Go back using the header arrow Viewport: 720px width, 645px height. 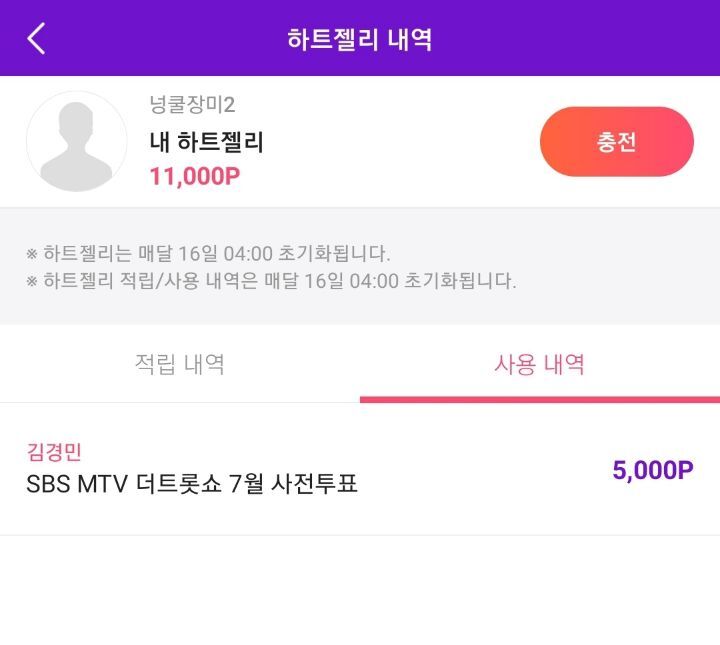[x=36, y=39]
